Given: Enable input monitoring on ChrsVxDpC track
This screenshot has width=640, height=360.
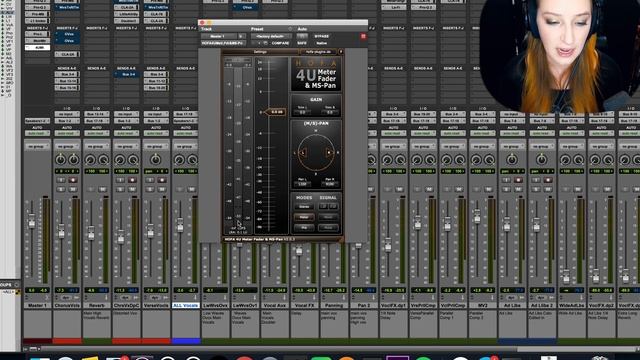Looking at the screenshot, I should click(120, 180).
